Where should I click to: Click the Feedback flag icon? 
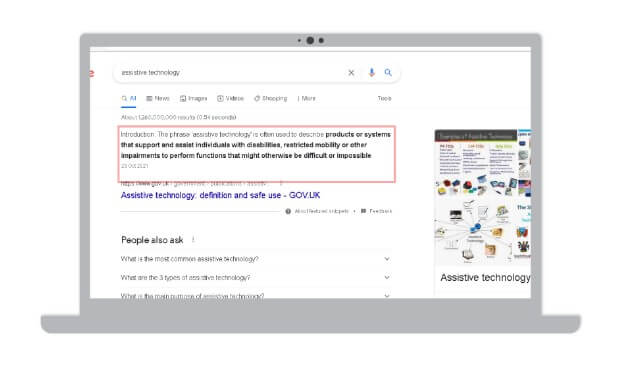click(363, 211)
